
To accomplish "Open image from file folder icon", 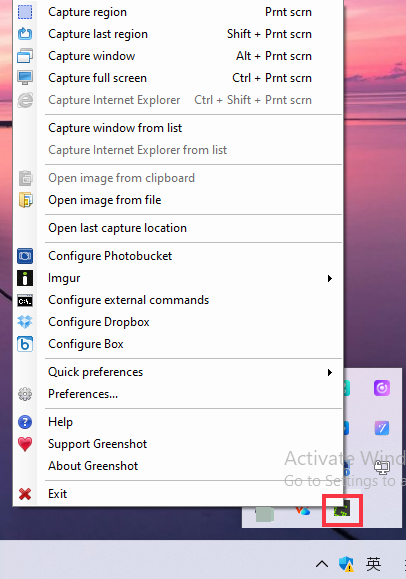I will click(x=25, y=200).
